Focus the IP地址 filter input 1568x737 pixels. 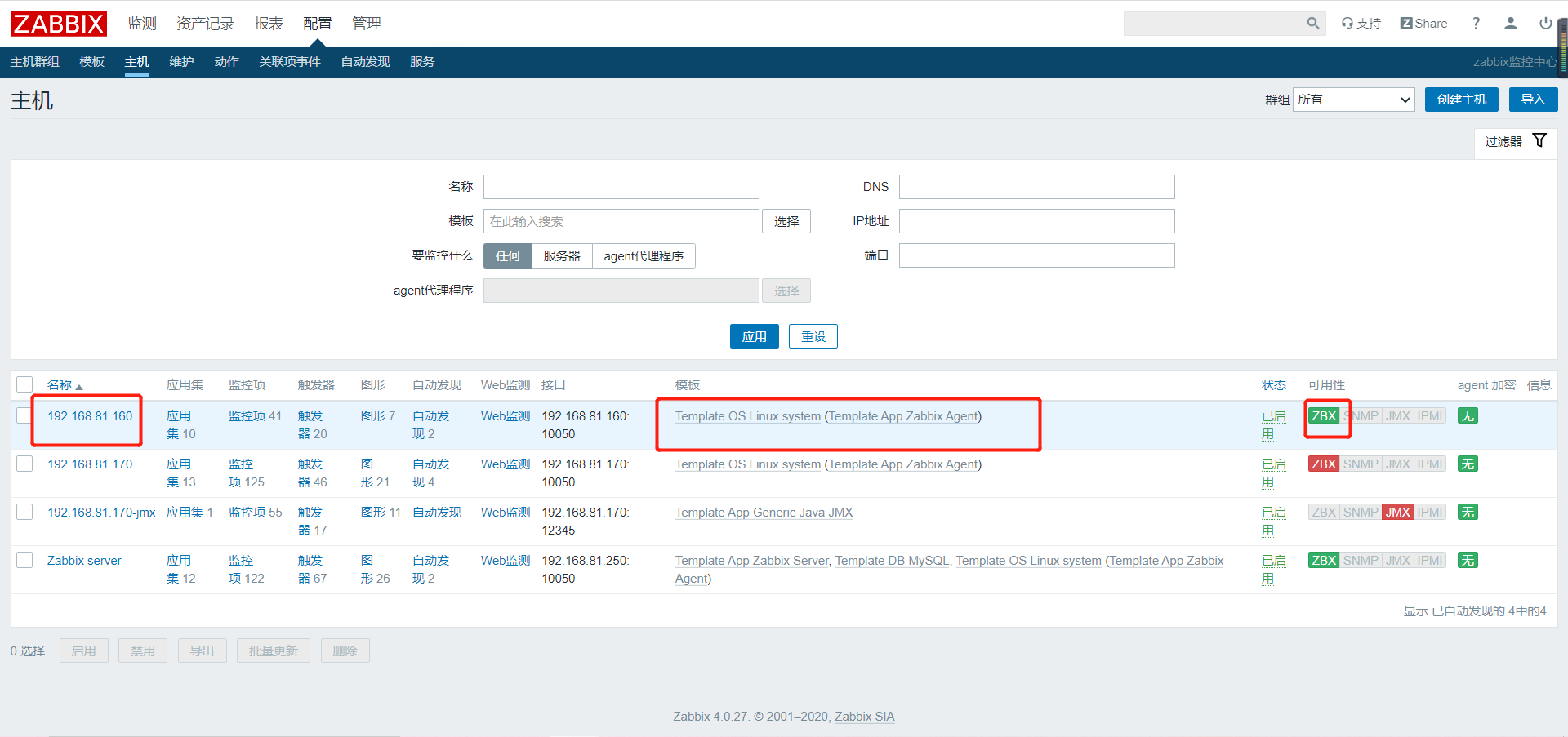(x=1037, y=221)
